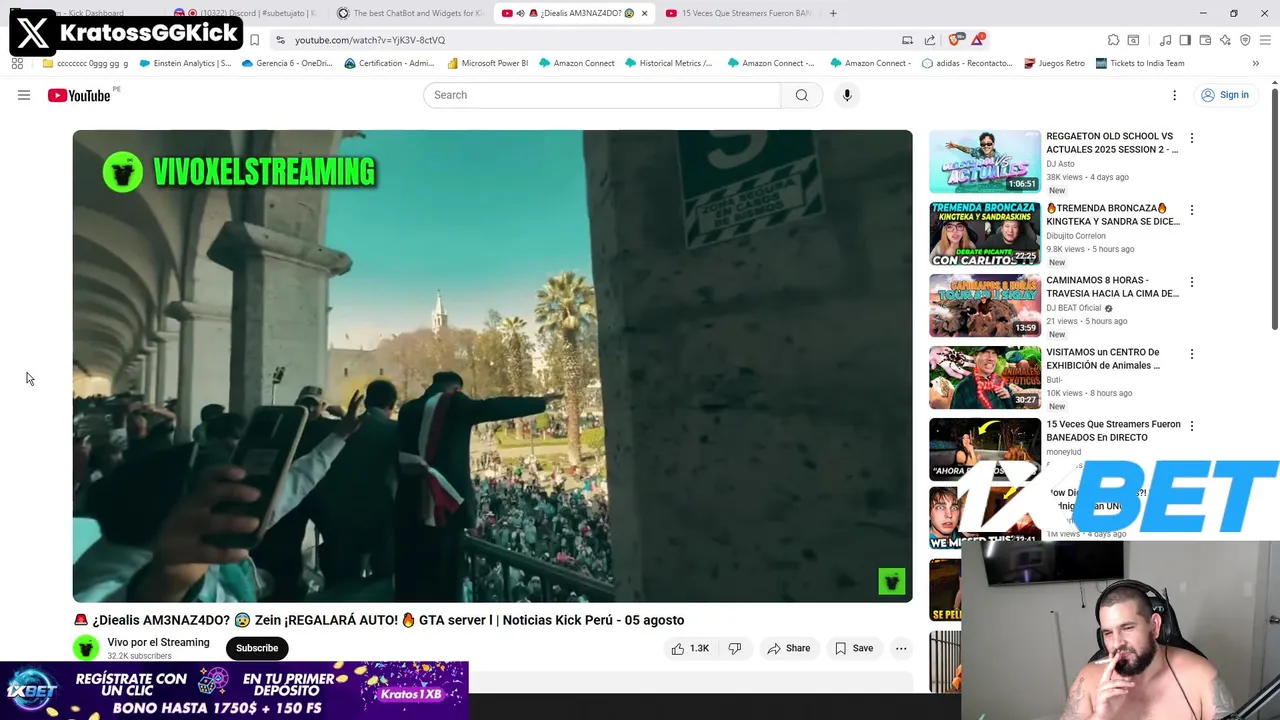The height and width of the screenshot is (720, 1280).
Task: Open Brave main hamburger menu
Action: click(1265, 40)
